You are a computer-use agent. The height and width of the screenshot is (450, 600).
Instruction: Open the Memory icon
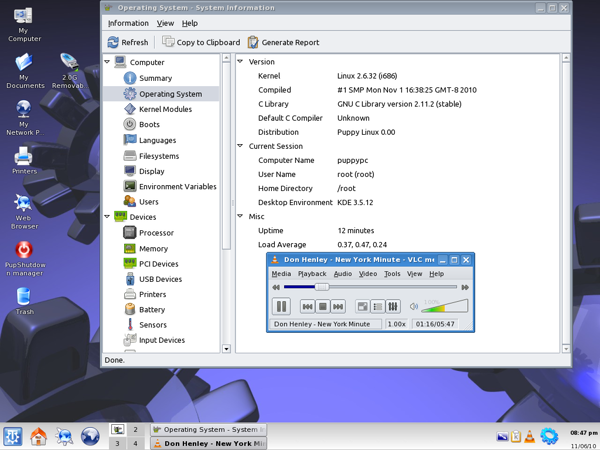click(130, 249)
